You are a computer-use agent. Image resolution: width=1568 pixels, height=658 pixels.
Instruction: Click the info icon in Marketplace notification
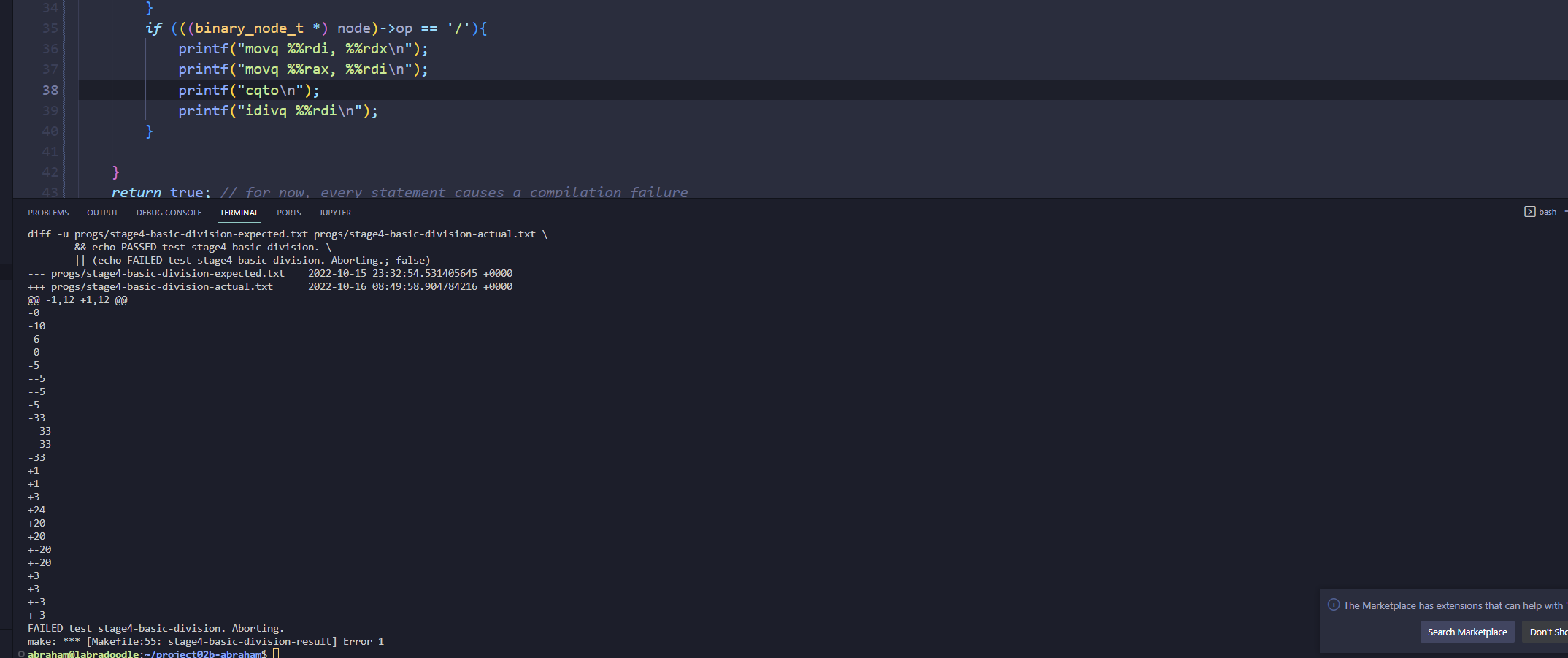1333,605
